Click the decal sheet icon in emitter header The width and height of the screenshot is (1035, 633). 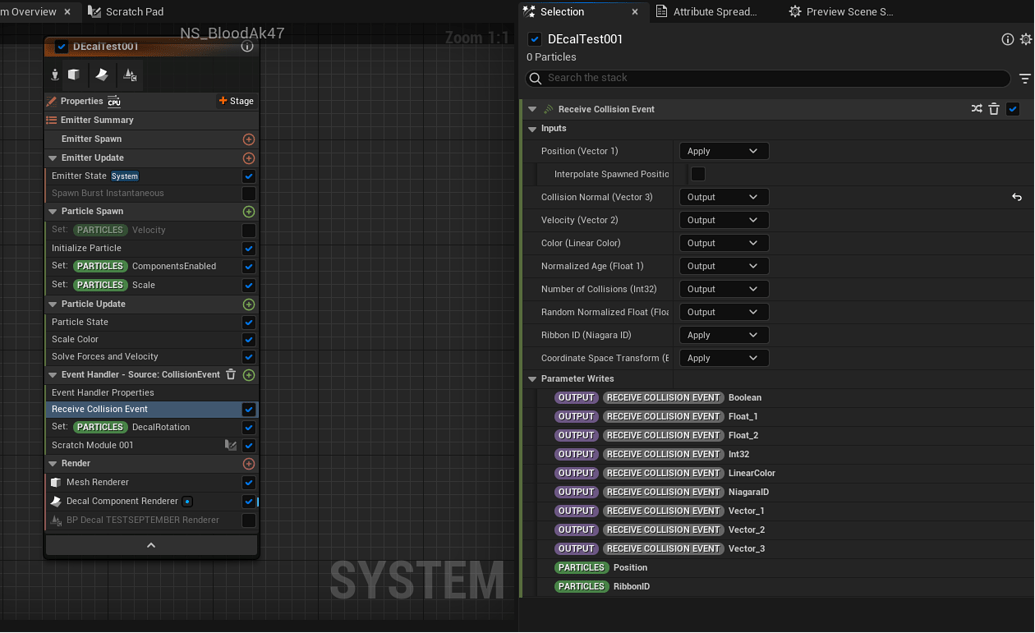pyautogui.click(x=101, y=74)
